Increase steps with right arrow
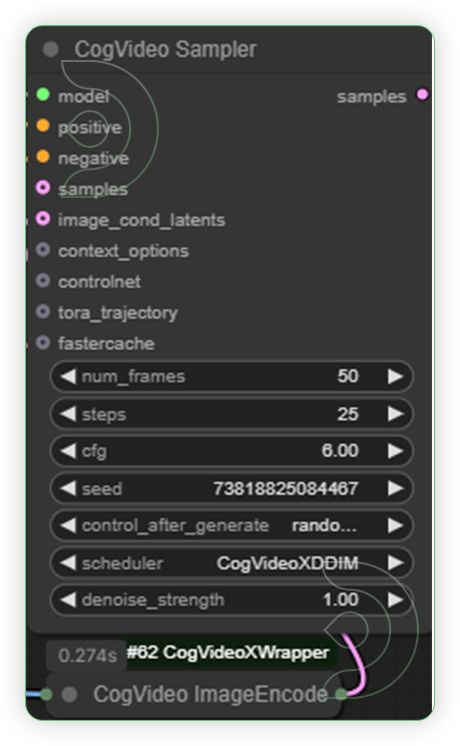The height and width of the screenshot is (746, 460). pos(395,414)
